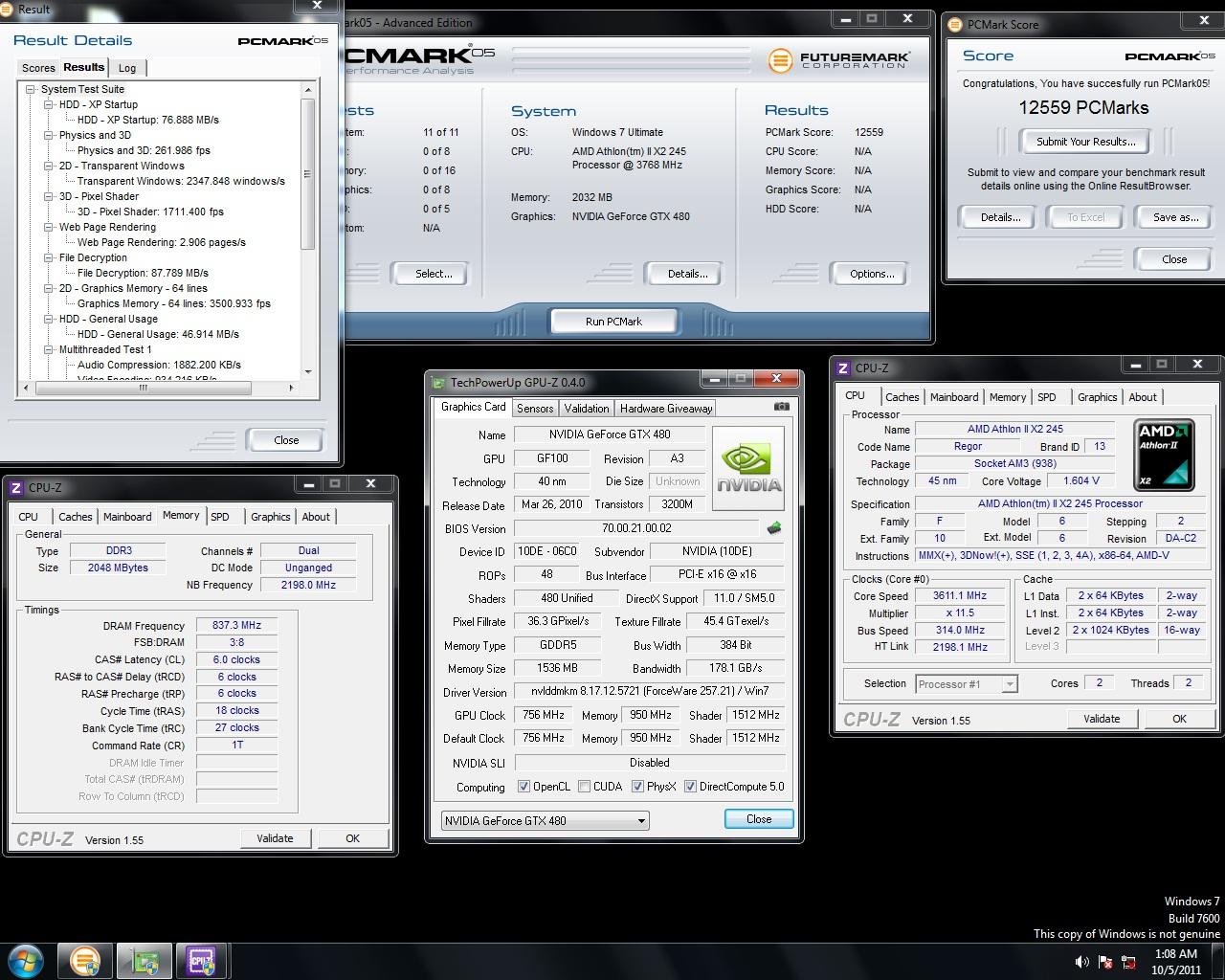
Task: Click Options button in PCMark Results
Action: [872, 274]
